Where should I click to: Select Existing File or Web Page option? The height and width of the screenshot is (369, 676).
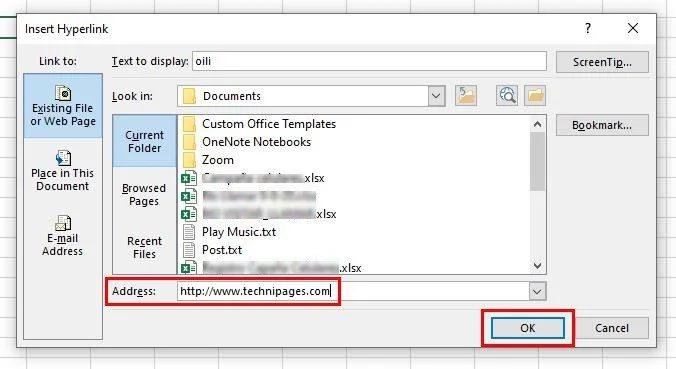pyautogui.click(x=63, y=106)
